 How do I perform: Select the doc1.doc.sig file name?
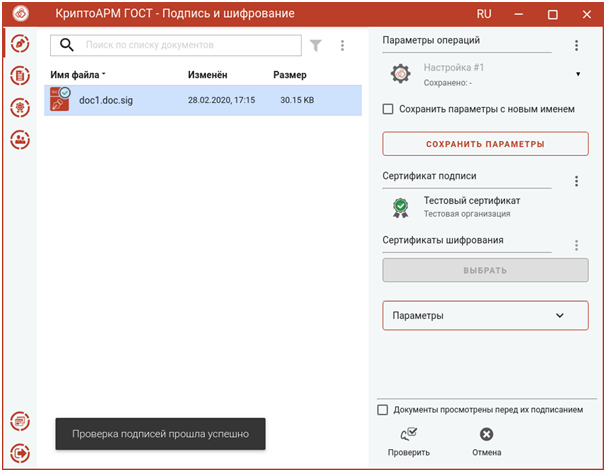106,101
